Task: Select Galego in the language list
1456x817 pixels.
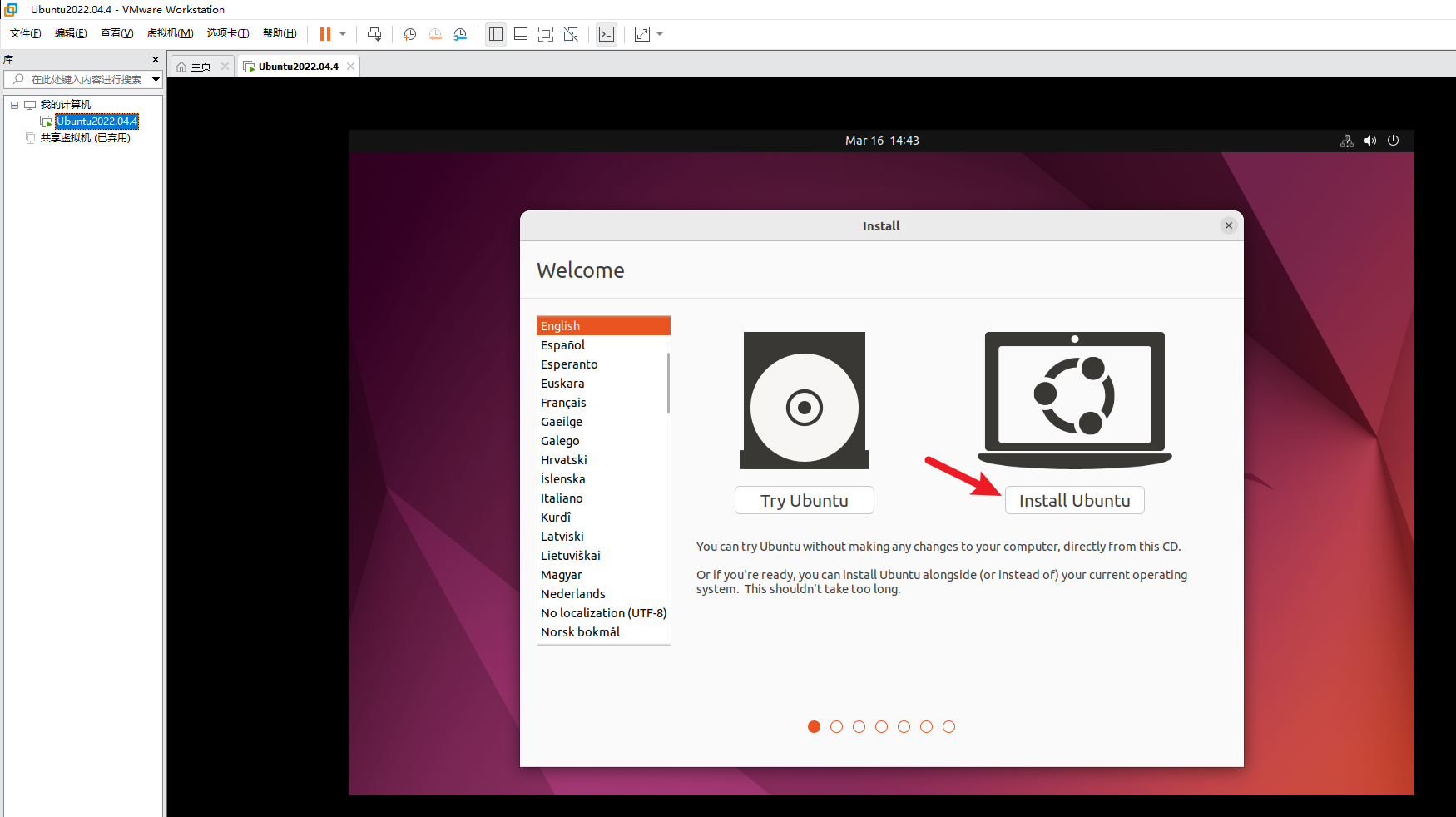Action: click(602, 441)
